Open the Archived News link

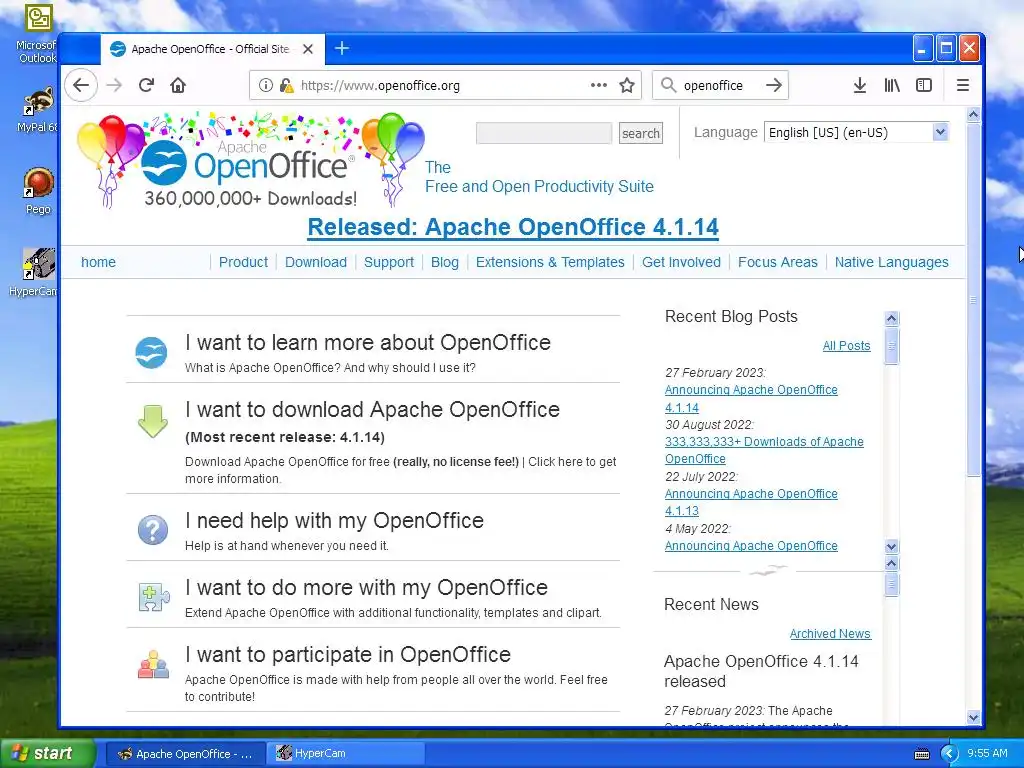pos(830,633)
